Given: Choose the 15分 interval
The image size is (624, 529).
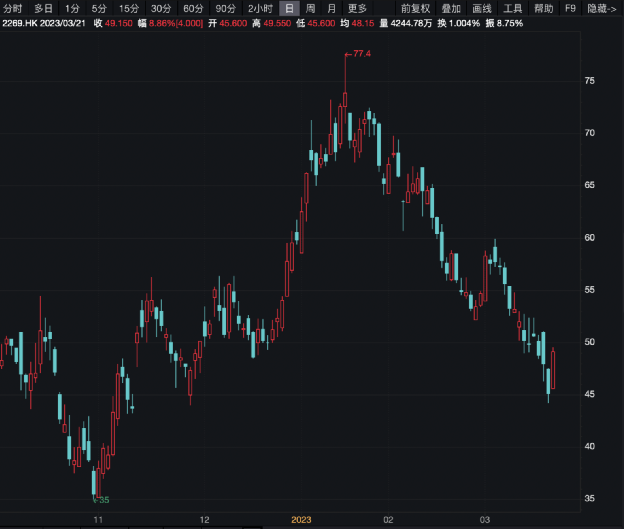Looking at the screenshot, I should [x=129, y=8].
